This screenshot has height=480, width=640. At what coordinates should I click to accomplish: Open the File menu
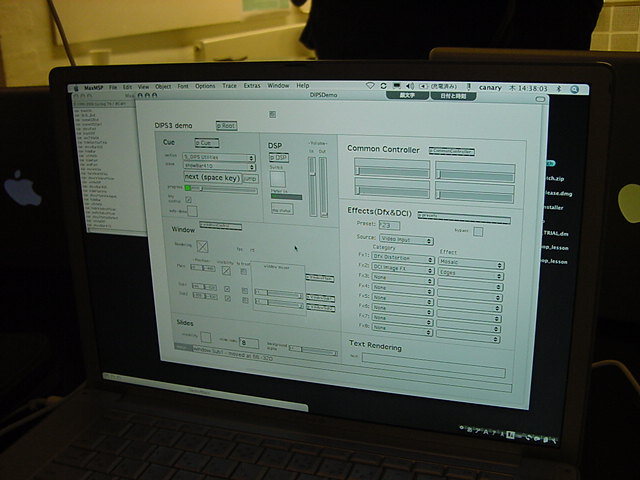(x=113, y=87)
